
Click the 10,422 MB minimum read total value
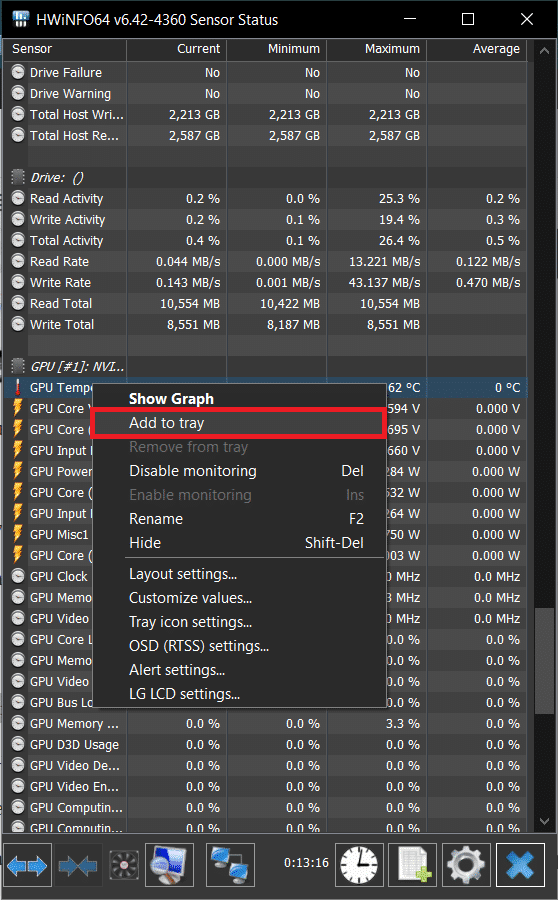click(x=290, y=304)
